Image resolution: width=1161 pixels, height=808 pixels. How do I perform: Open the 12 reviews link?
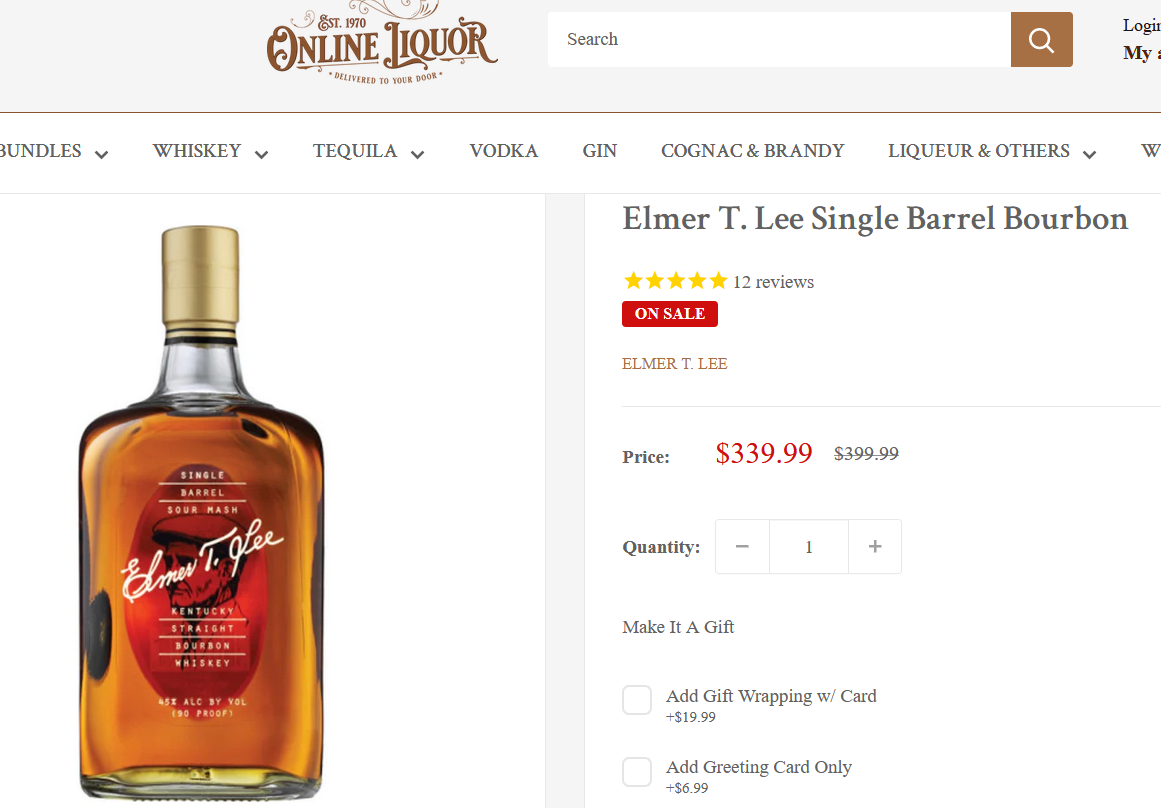tap(773, 282)
